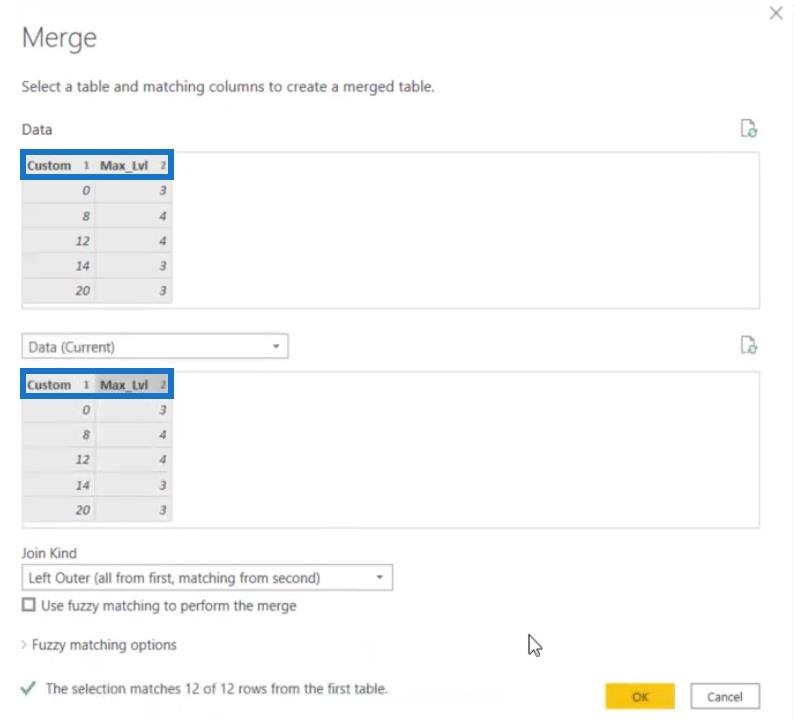The height and width of the screenshot is (720, 794).
Task: Cancel the merge dialog
Action: [x=725, y=697]
